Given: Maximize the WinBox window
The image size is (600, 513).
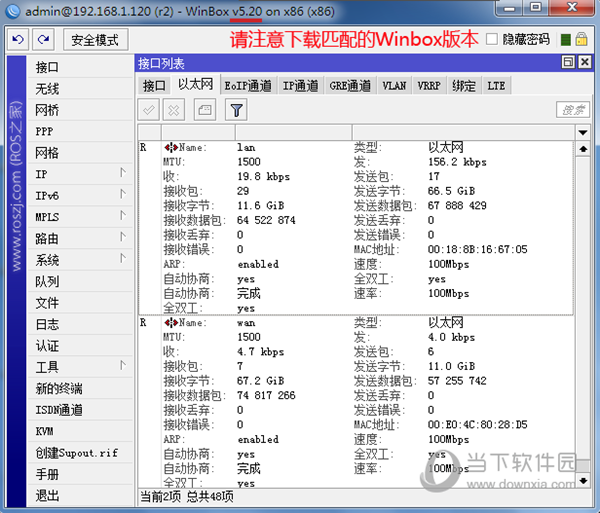Looking at the screenshot, I should (536, 8).
